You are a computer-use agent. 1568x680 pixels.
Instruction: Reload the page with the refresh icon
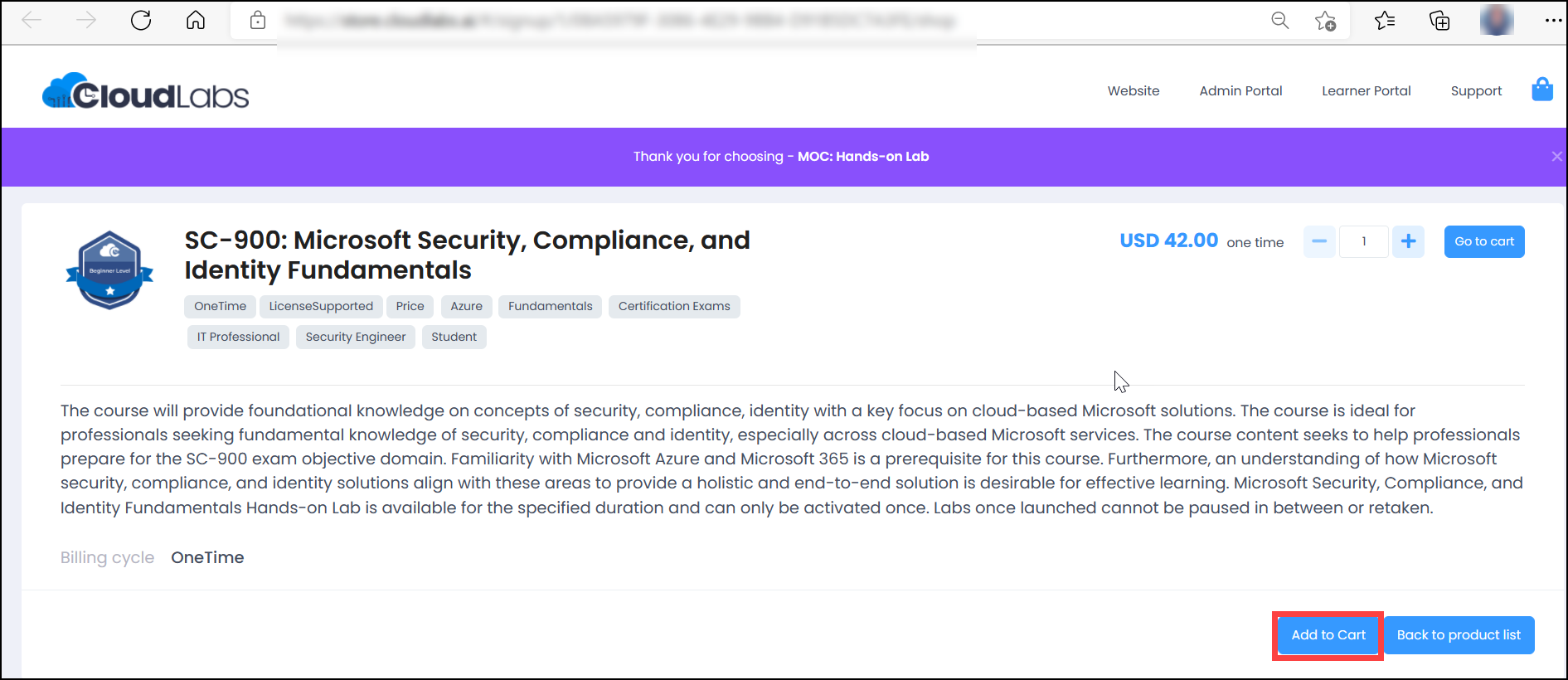point(141,20)
